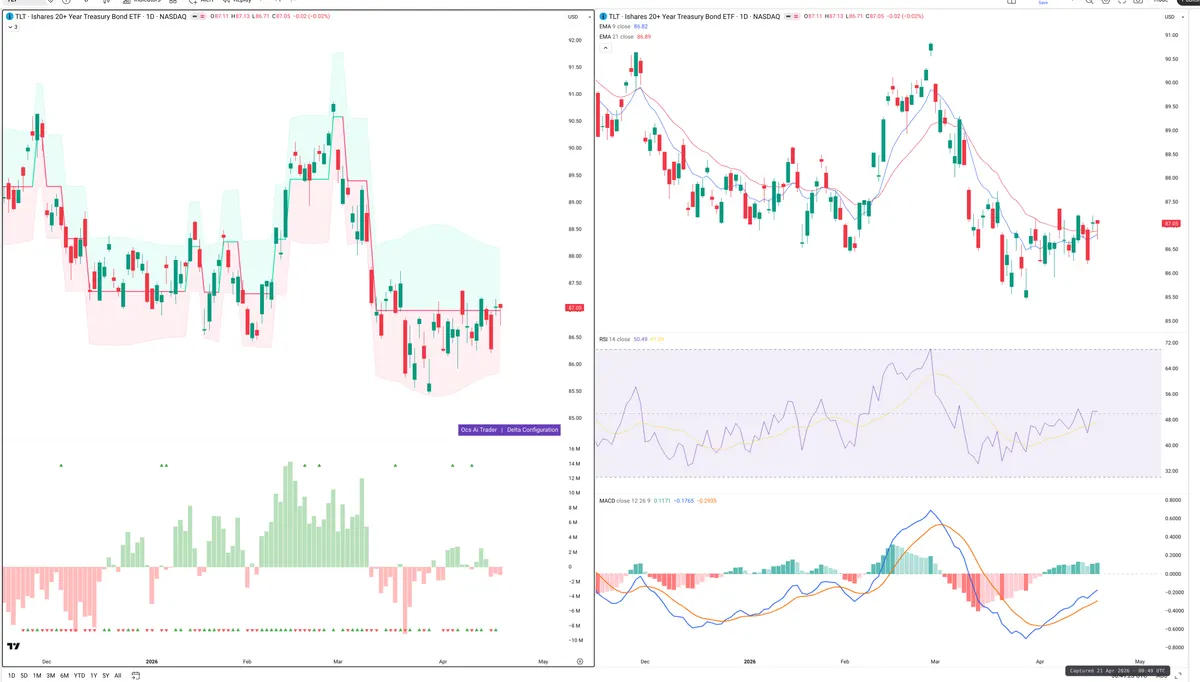This screenshot has width=1200, height=682.
Task: Open the go-to-date calendar icon
Action: pyautogui.click(x=134, y=676)
